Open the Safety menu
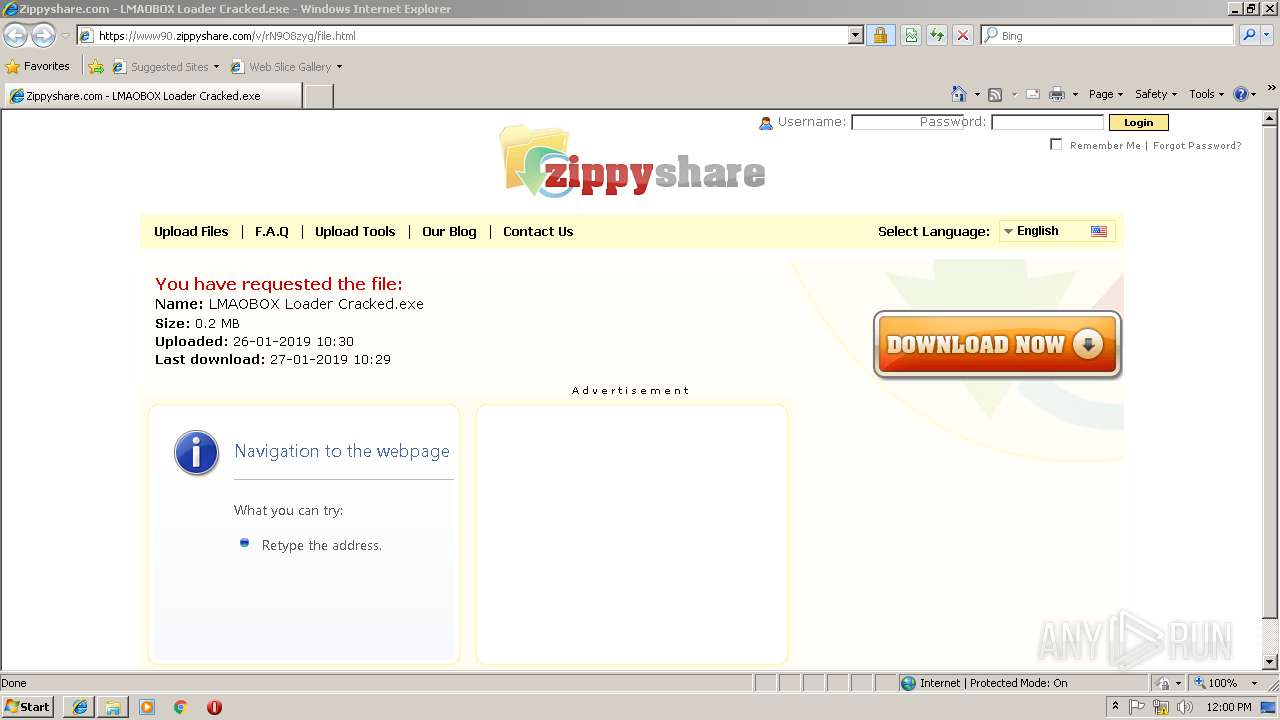1280x720 pixels. click(x=1156, y=94)
